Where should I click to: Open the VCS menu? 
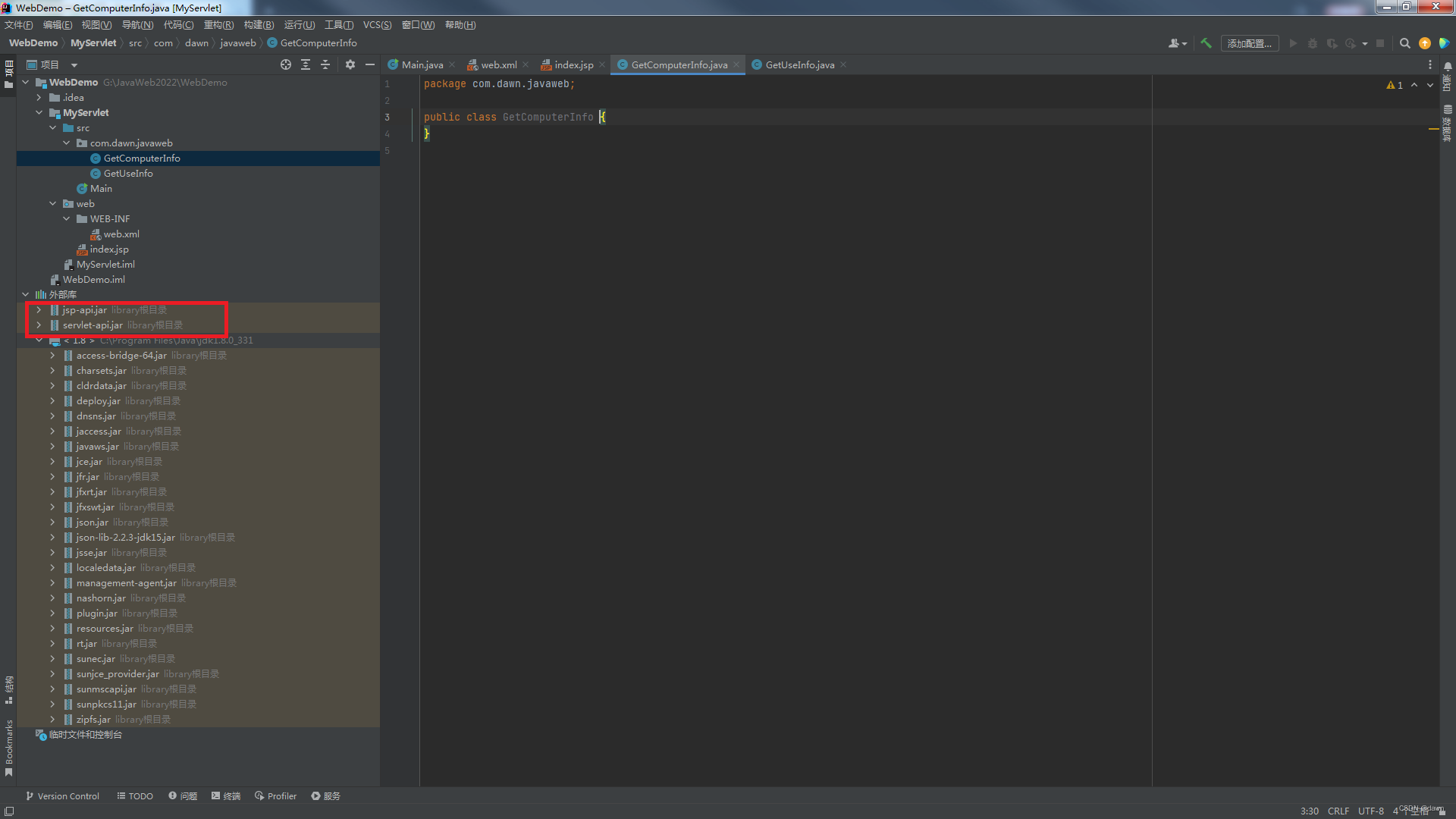pos(377,25)
